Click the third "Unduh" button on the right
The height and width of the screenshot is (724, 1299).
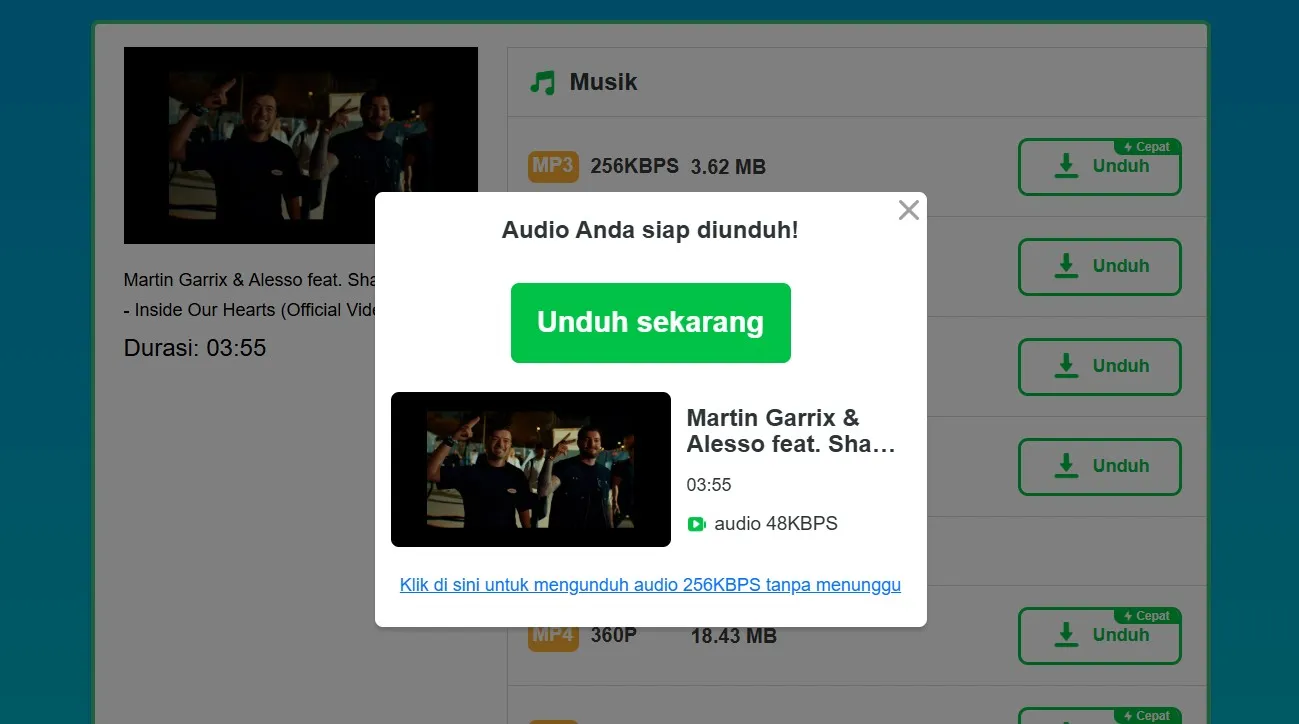(x=1099, y=366)
